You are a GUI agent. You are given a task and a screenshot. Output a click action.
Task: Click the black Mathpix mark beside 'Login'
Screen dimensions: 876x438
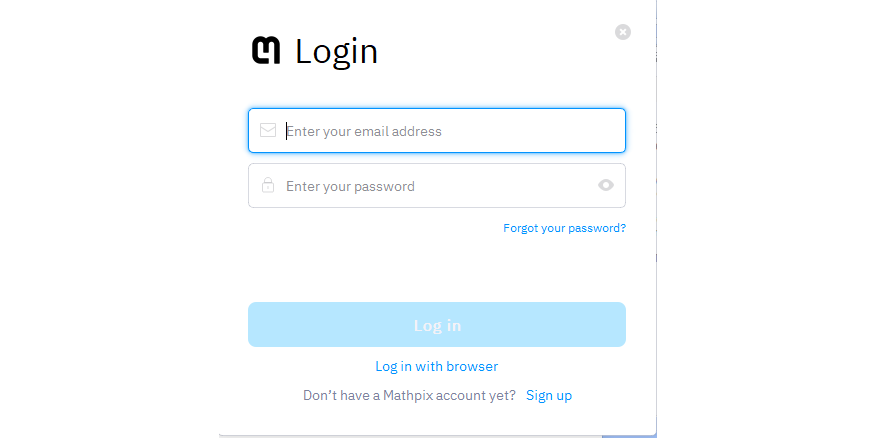(266, 50)
